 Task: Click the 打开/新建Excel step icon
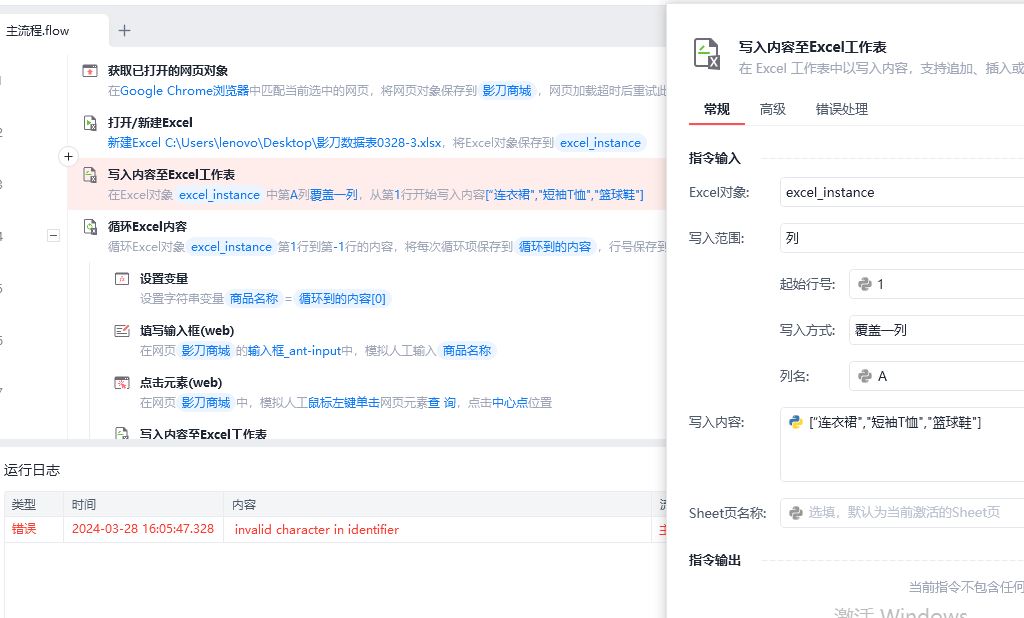[x=90, y=123]
